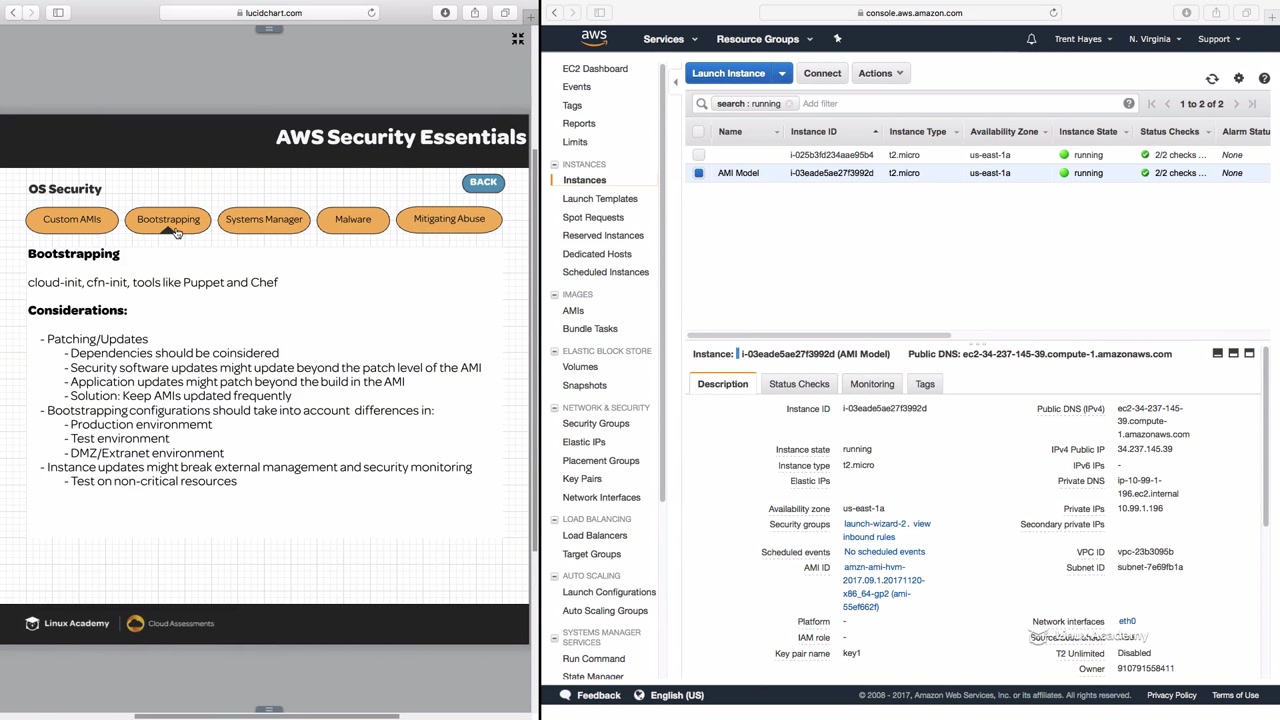Exit fullscreen on the Lucidchart presentation
The image size is (1280, 720).
pyautogui.click(x=518, y=39)
